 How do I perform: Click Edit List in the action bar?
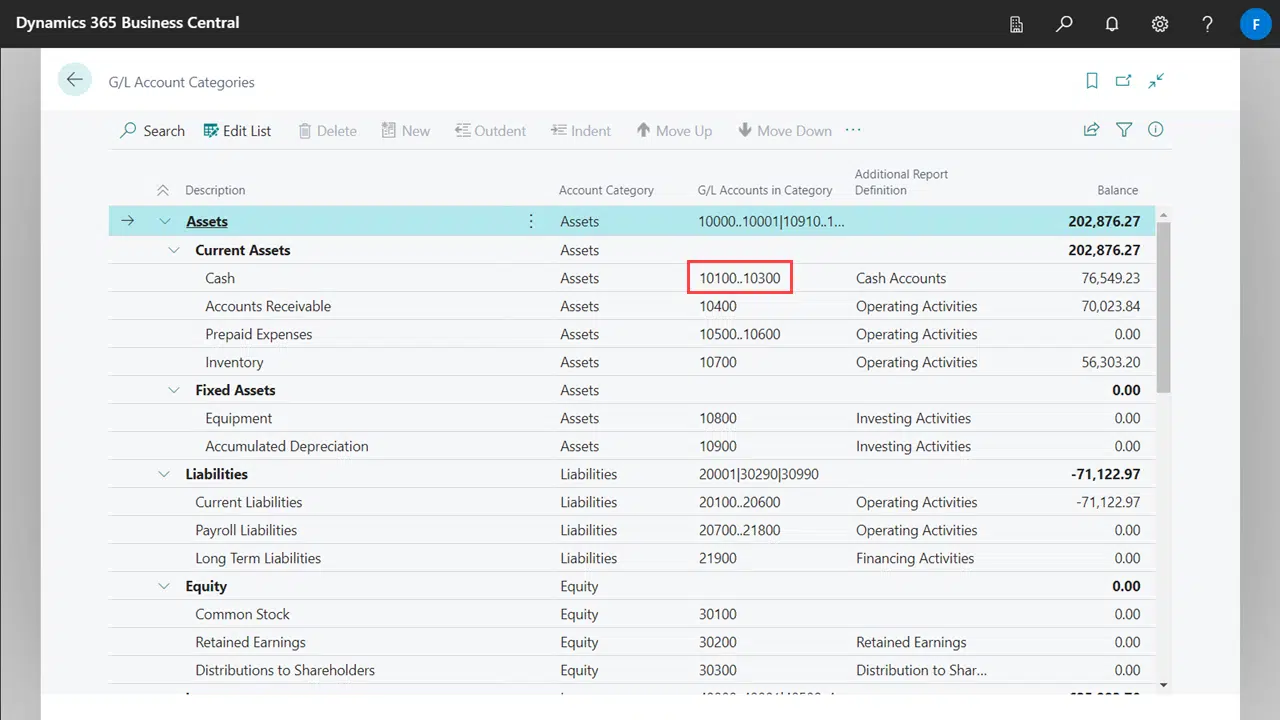(237, 131)
